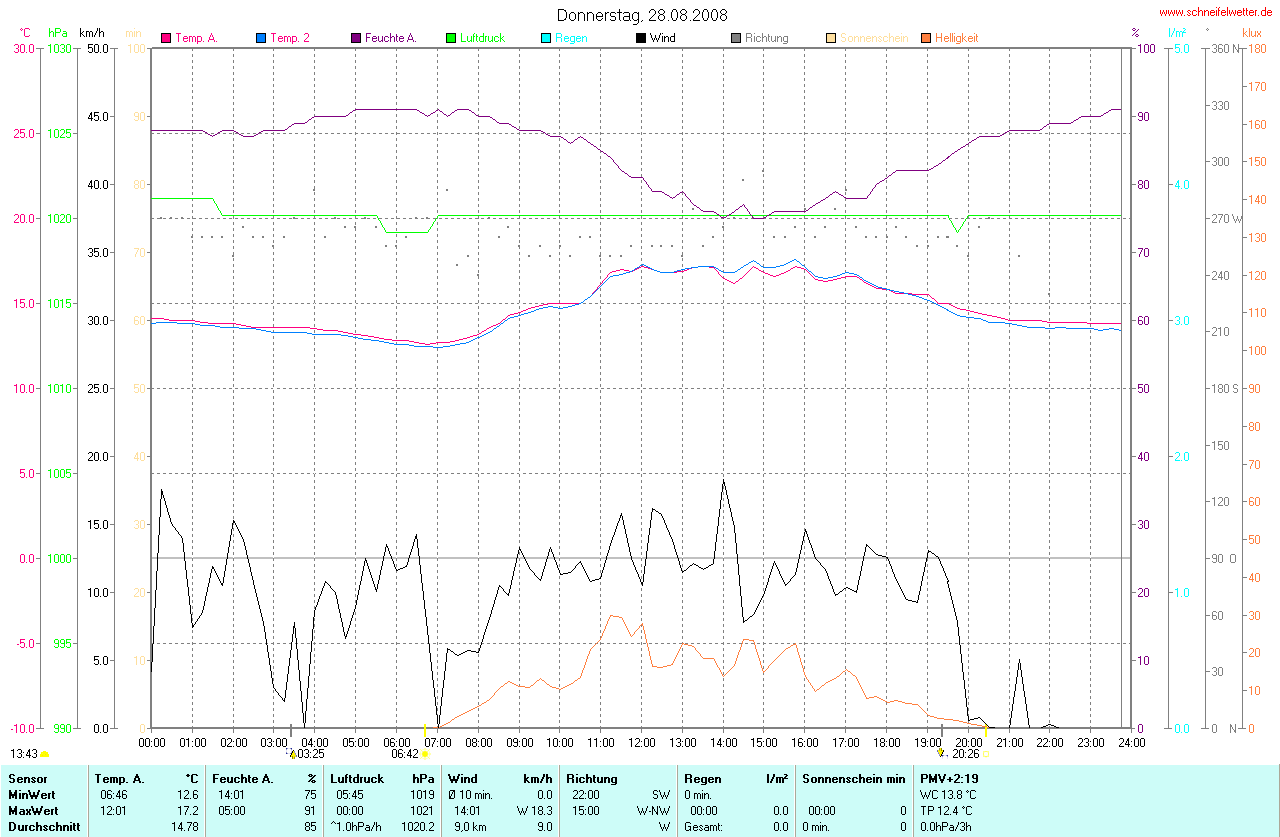This screenshot has width=1280, height=837.
Task: Click the Sonnenschein legend label
Action: coord(874,38)
